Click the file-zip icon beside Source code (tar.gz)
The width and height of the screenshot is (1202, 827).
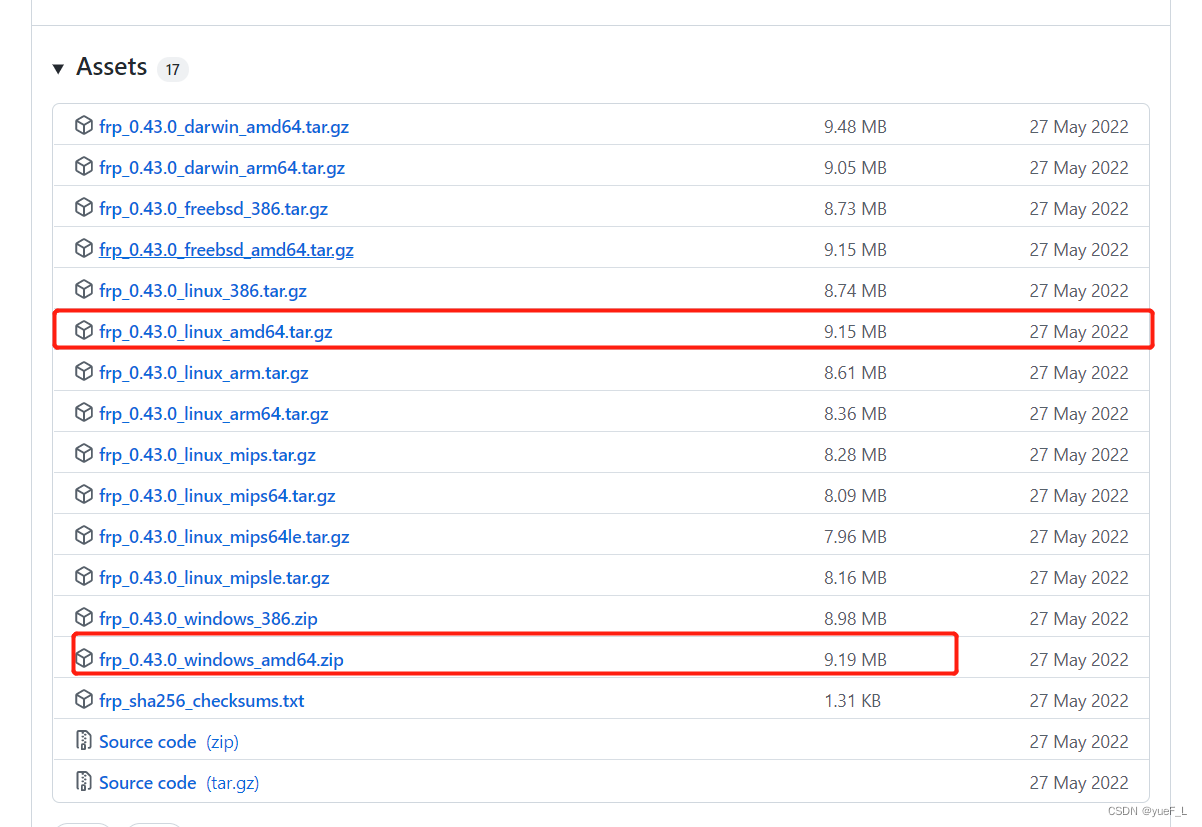click(84, 782)
